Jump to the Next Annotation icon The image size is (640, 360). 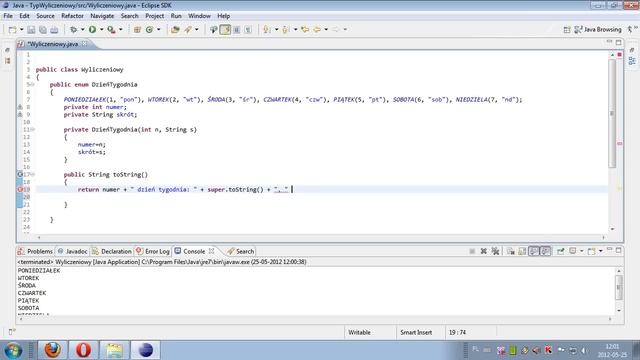click(267, 30)
